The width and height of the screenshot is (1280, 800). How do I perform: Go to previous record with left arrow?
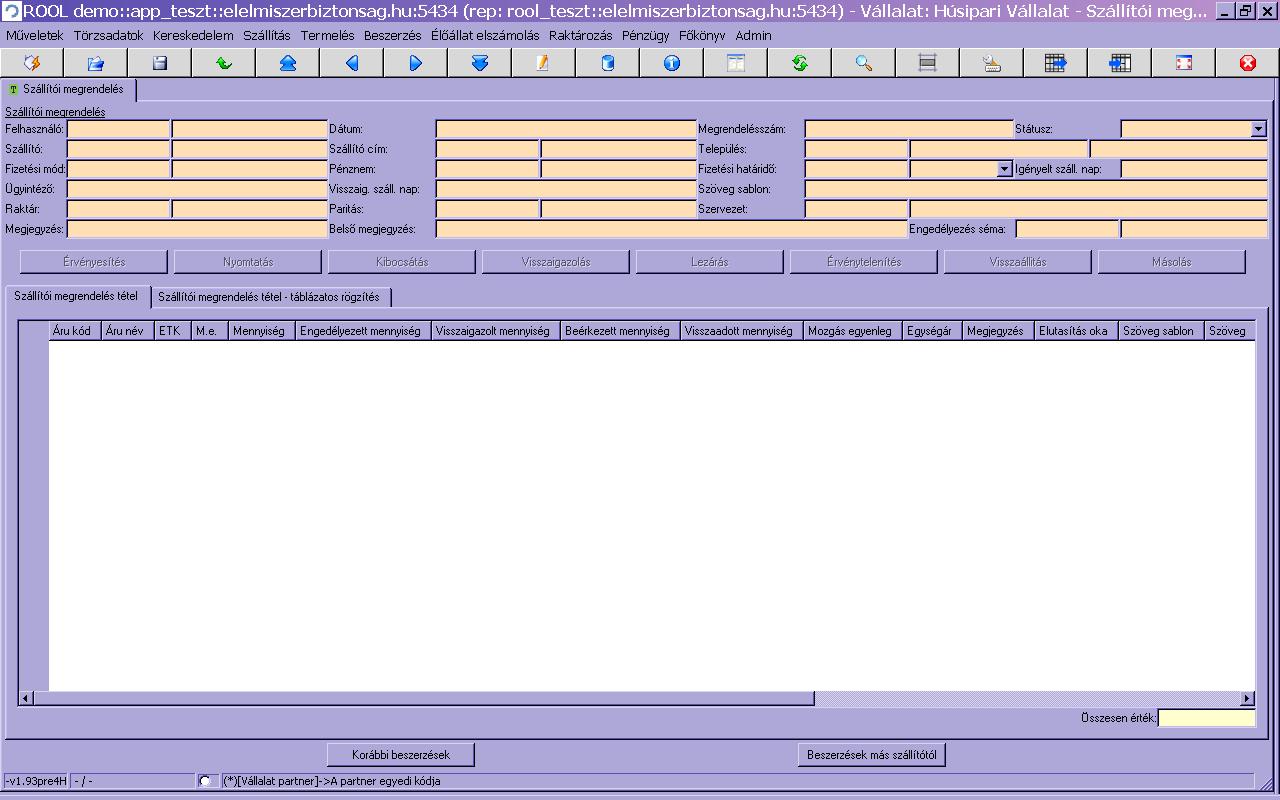click(x=351, y=63)
